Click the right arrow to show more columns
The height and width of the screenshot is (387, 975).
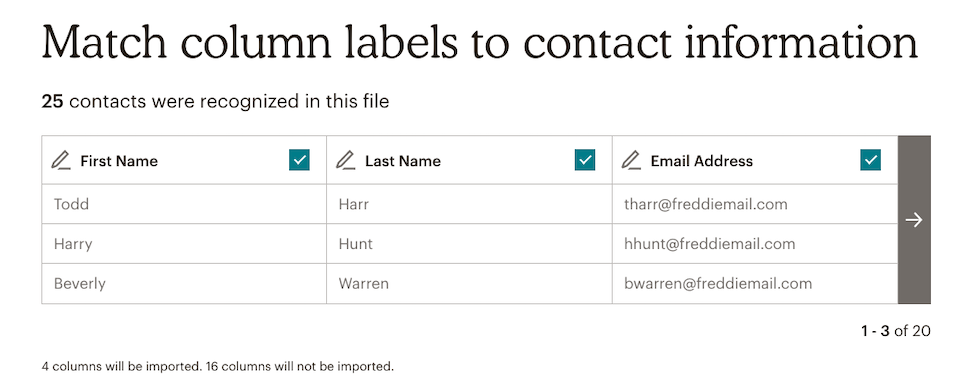tap(914, 220)
